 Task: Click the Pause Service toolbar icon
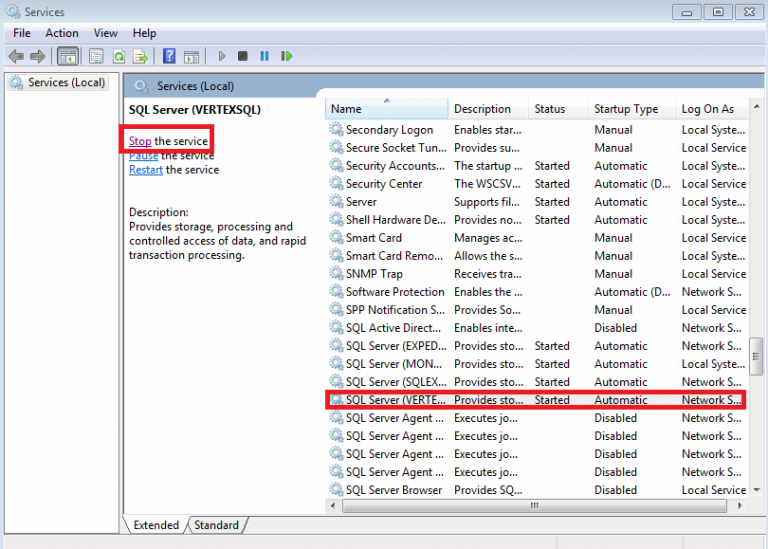(264, 56)
